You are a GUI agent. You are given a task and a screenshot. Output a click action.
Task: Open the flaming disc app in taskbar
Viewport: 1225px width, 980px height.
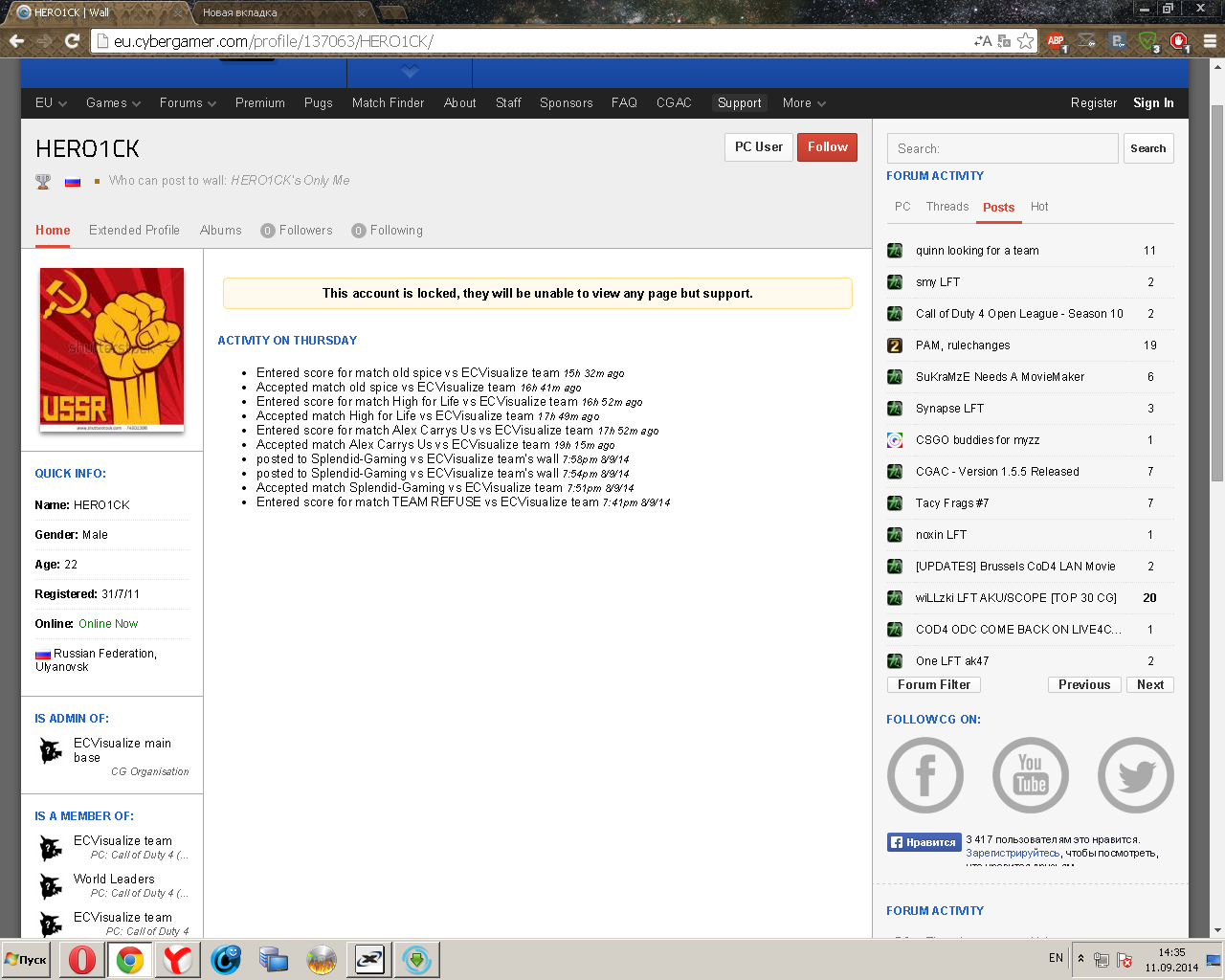point(322,959)
